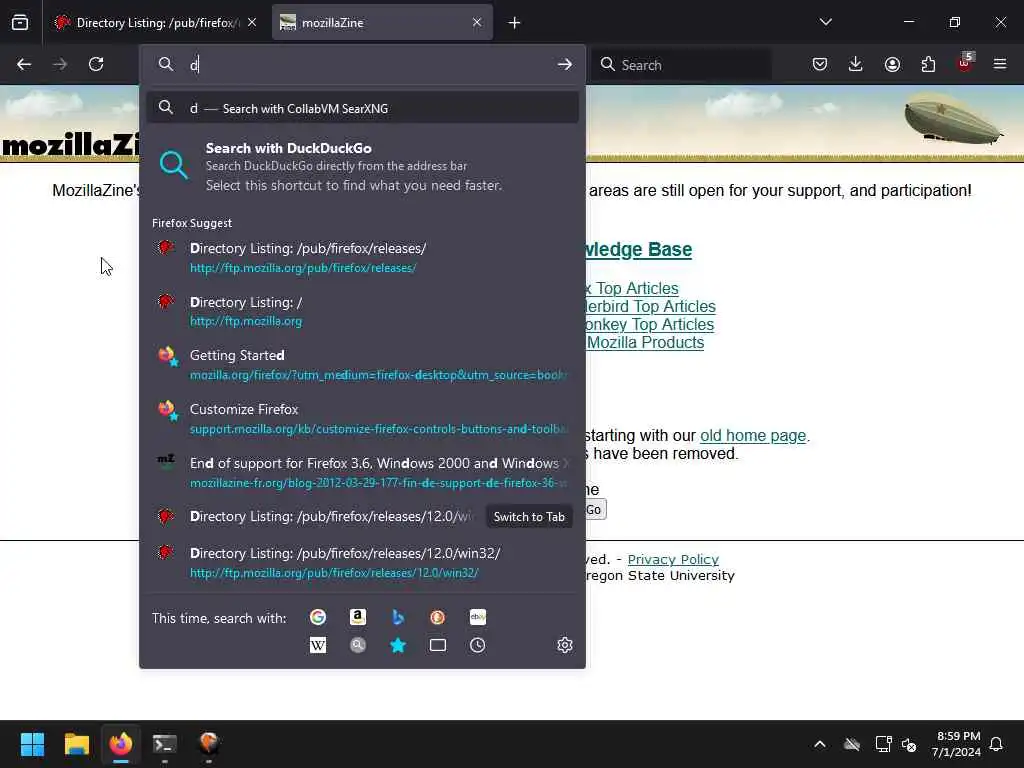Open the Mozilla Products link
Image resolution: width=1024 pixels, height=768 pixels.
(x=645, y=342)
